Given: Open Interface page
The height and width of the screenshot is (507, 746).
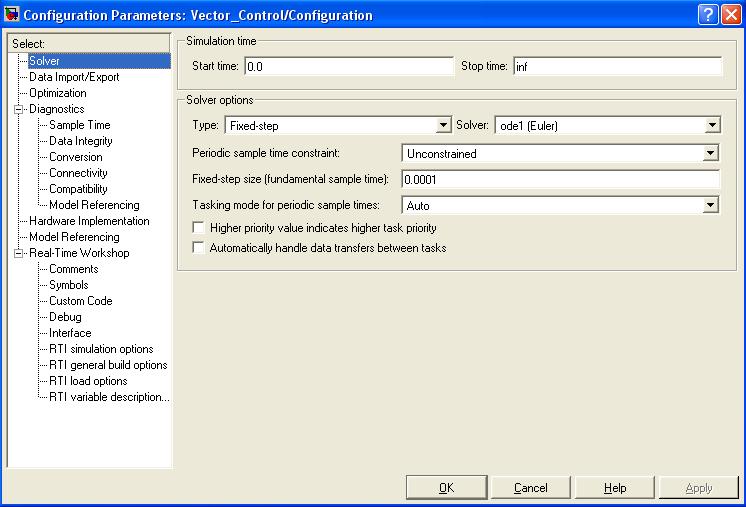Looking at the screenshot, I should pos(70,333).
